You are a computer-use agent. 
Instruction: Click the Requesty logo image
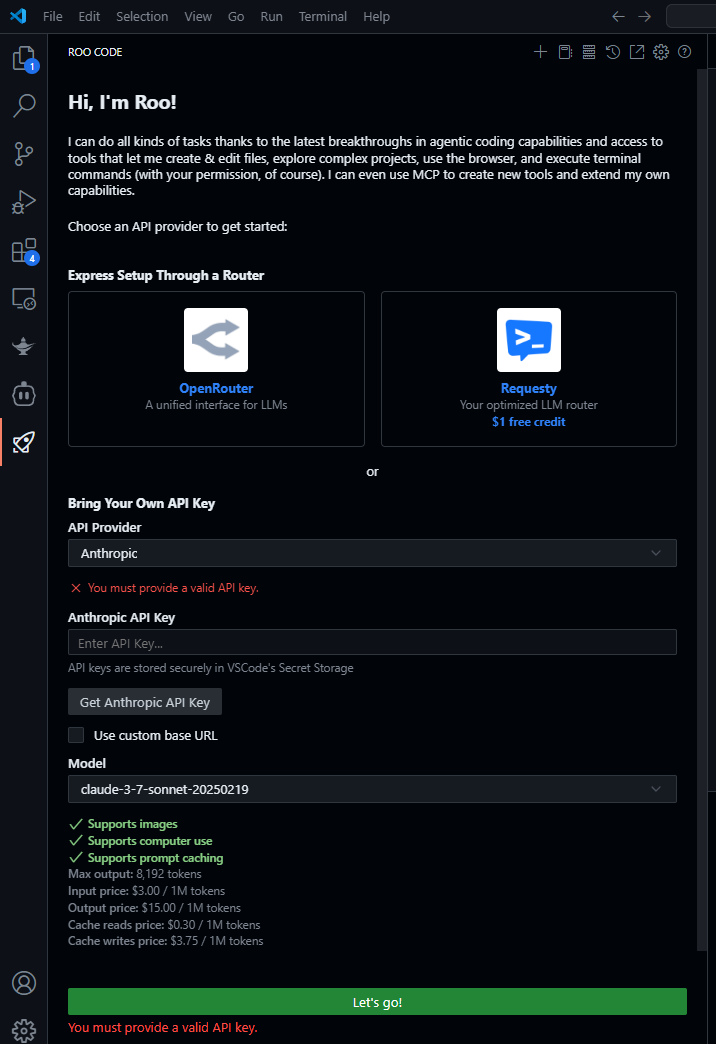[x=529, y=340]
